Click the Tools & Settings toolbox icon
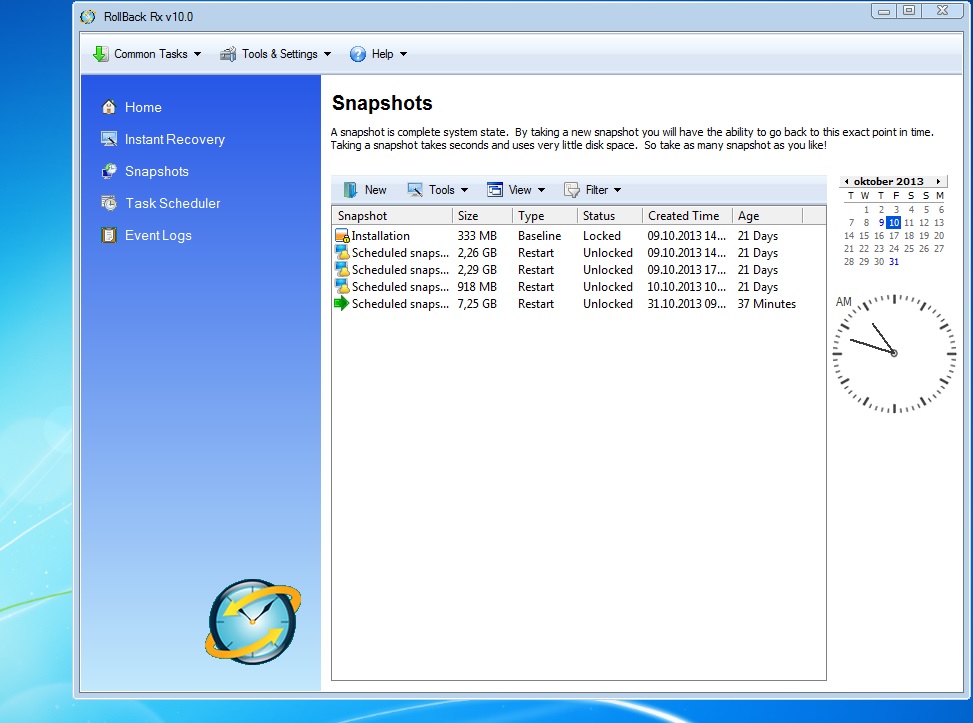The width and height of the screenshot is (973, 723). pyautogui.click(x=228, y=54)
